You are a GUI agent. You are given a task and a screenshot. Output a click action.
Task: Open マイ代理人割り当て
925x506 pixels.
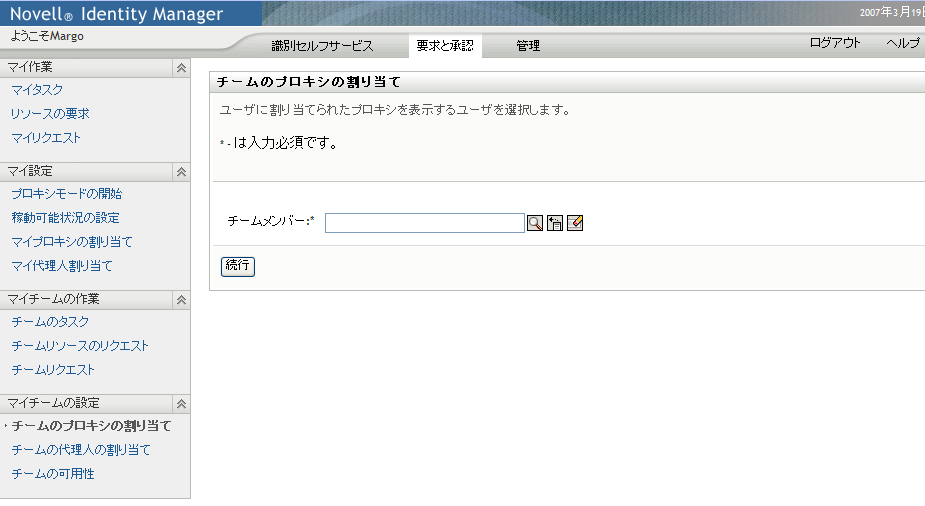tap(62, 266)
